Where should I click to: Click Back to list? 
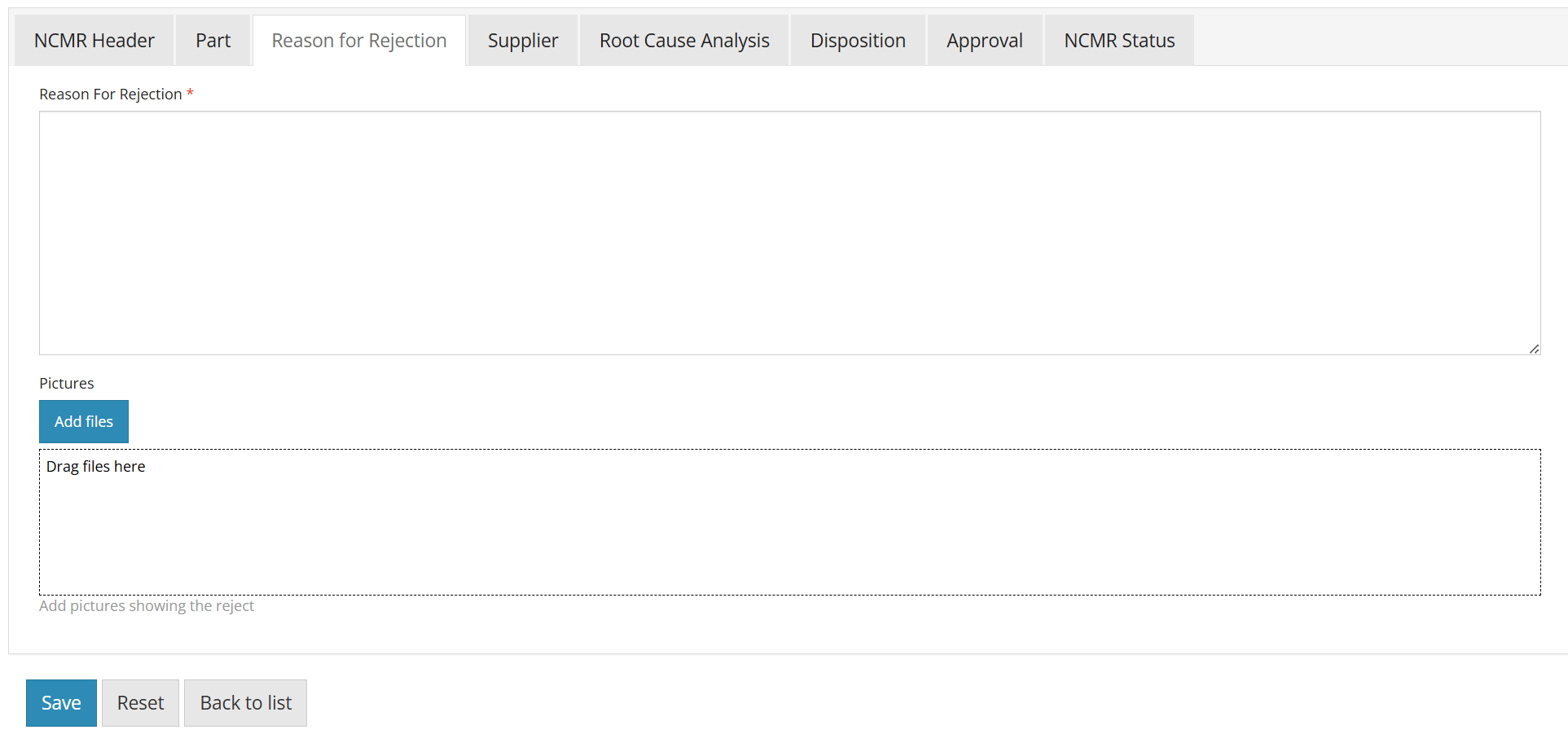click(244, 702)
